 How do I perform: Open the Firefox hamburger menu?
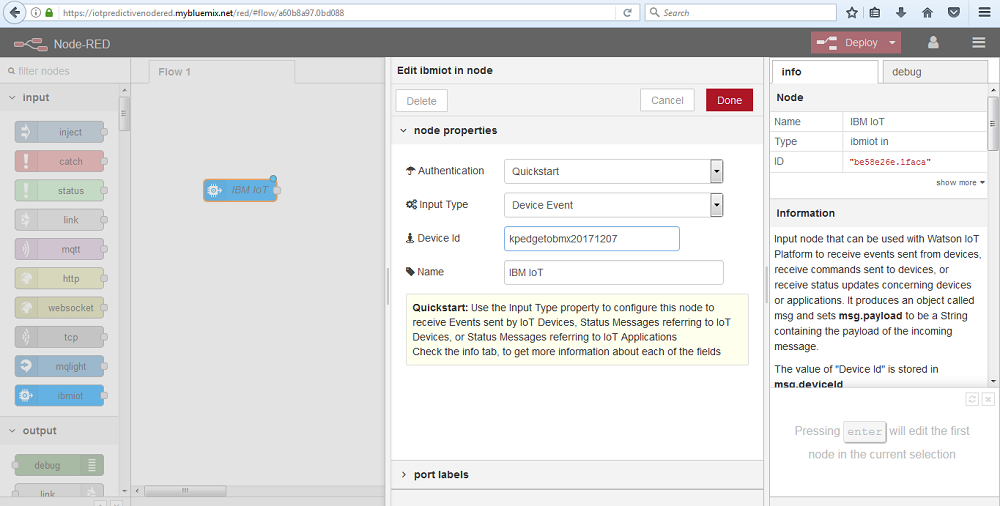click(x=984, y=12)
